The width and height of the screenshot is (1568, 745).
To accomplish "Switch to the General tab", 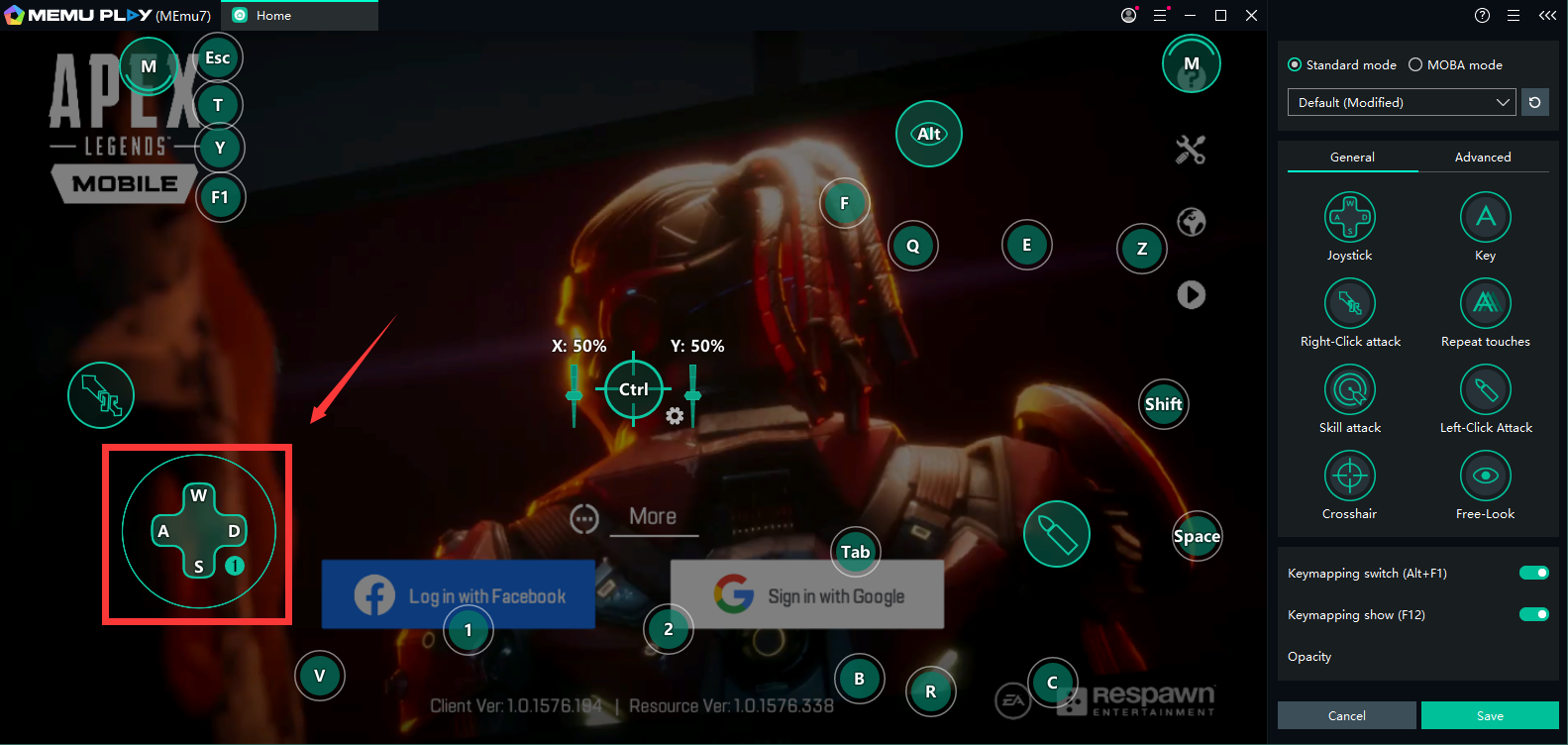I will [1352, 157].
